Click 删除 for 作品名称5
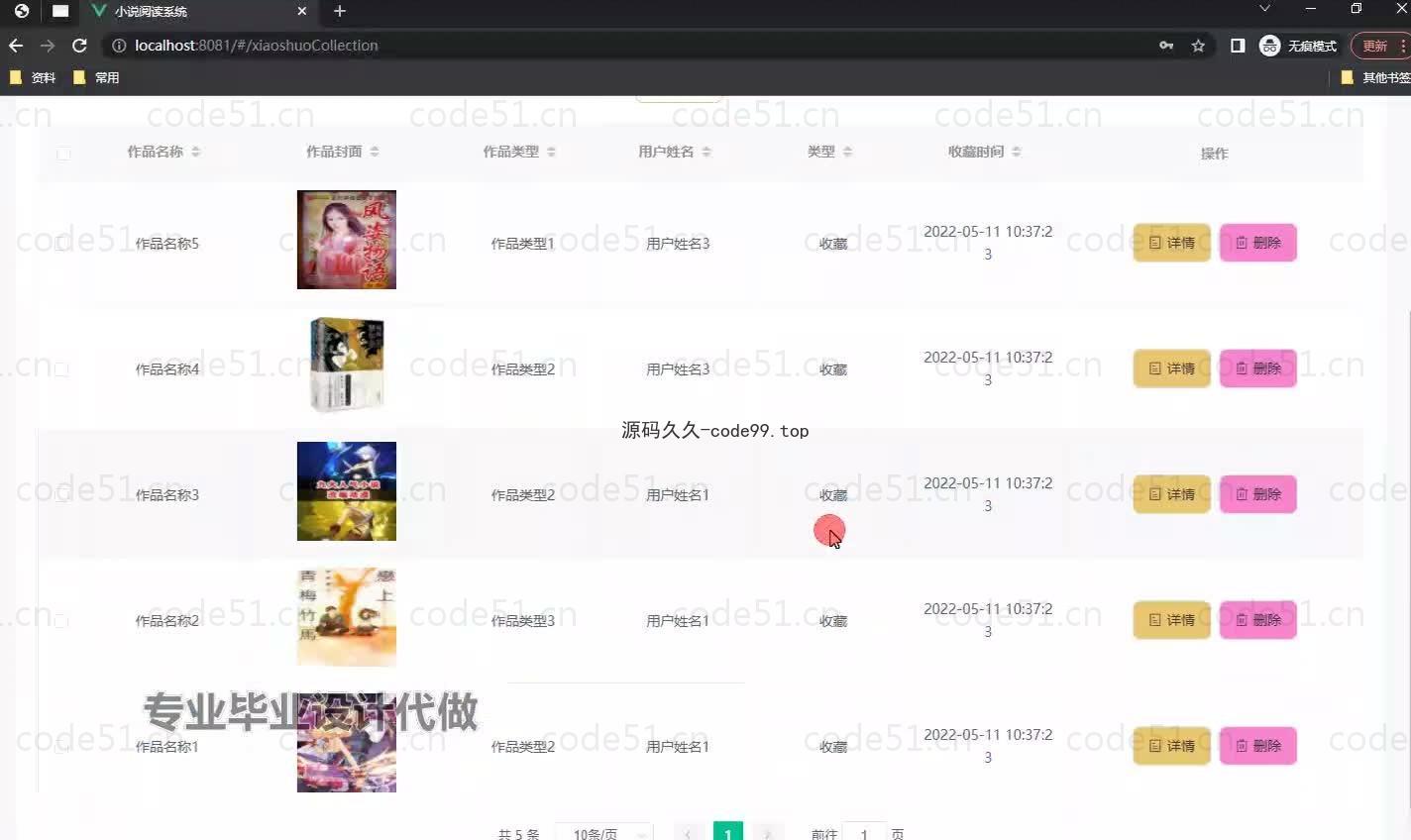This screenshot has height=840, width=1411. click(1258, 243)
